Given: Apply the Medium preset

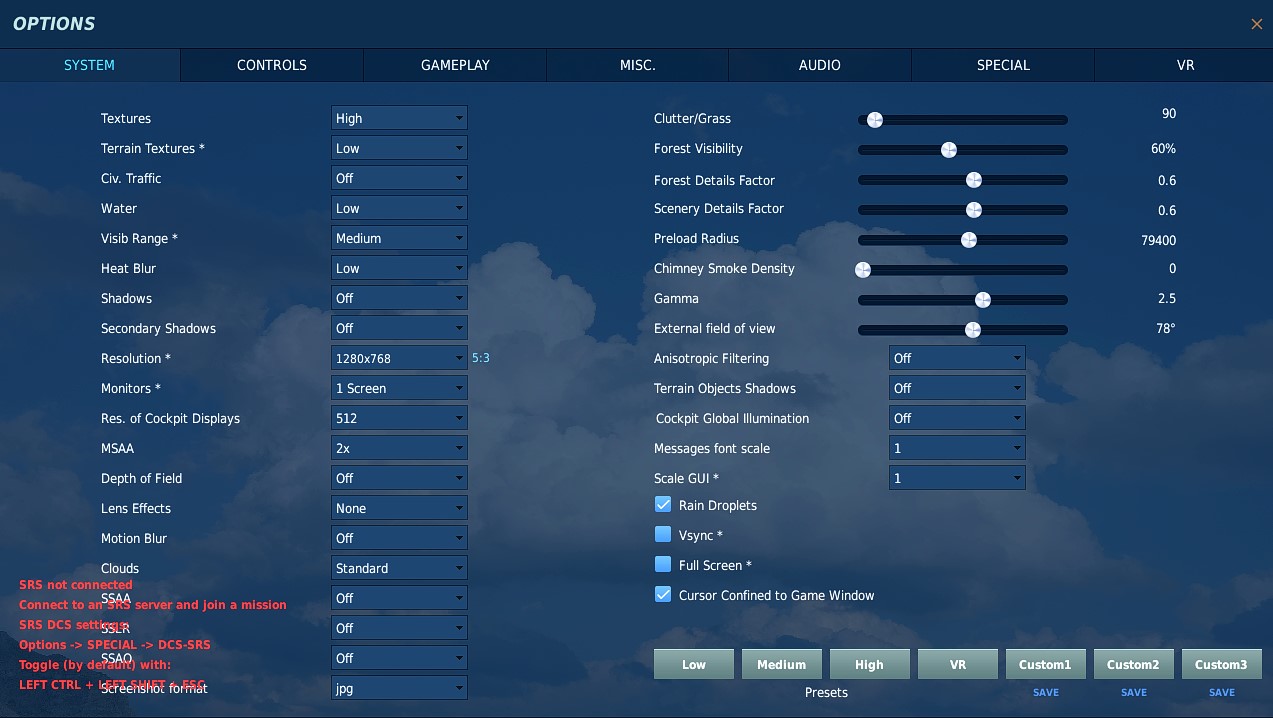Looking at the screenshot, I should [x=782, y=664].
